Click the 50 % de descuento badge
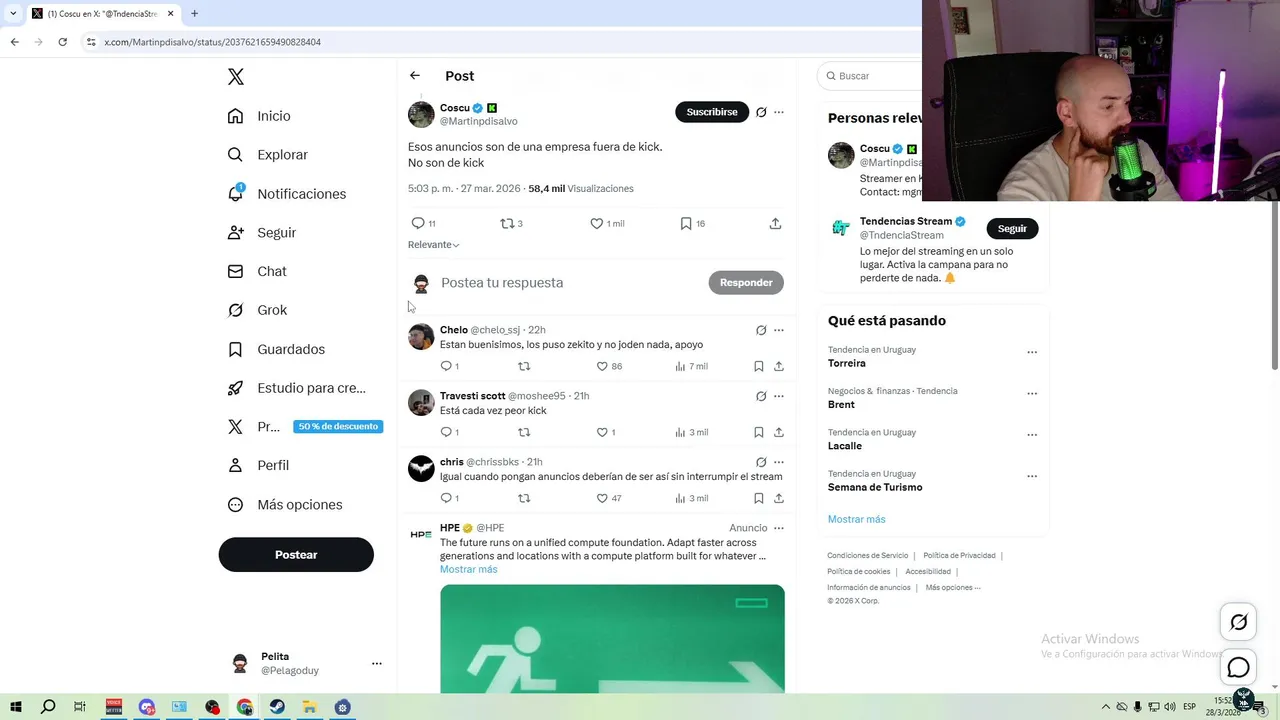1280x720 pixels. pyautogui.click(x=338, y=426)
